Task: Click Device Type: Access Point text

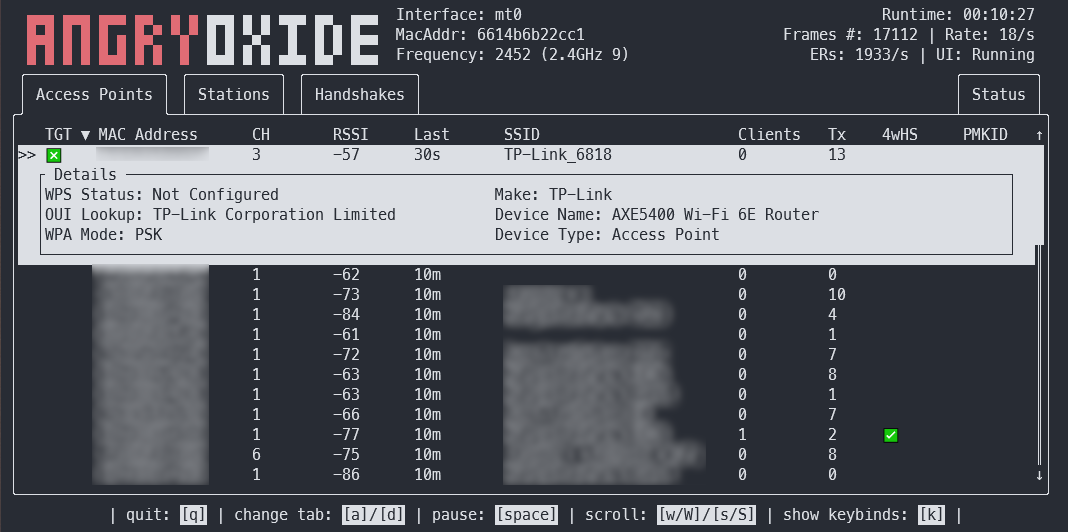Action: [x=607, y=235]
